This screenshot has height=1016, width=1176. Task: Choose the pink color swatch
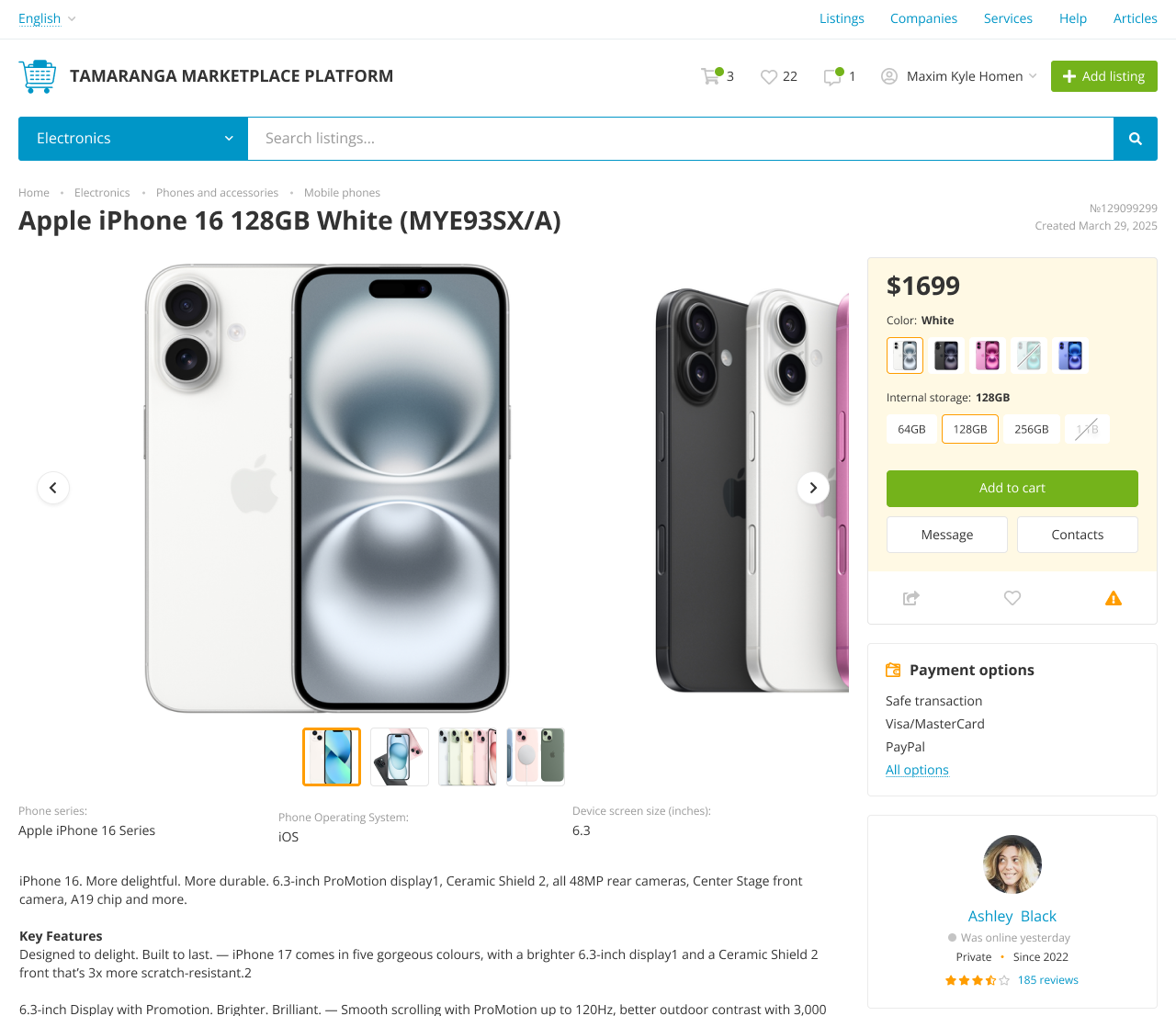pos(988,356)
